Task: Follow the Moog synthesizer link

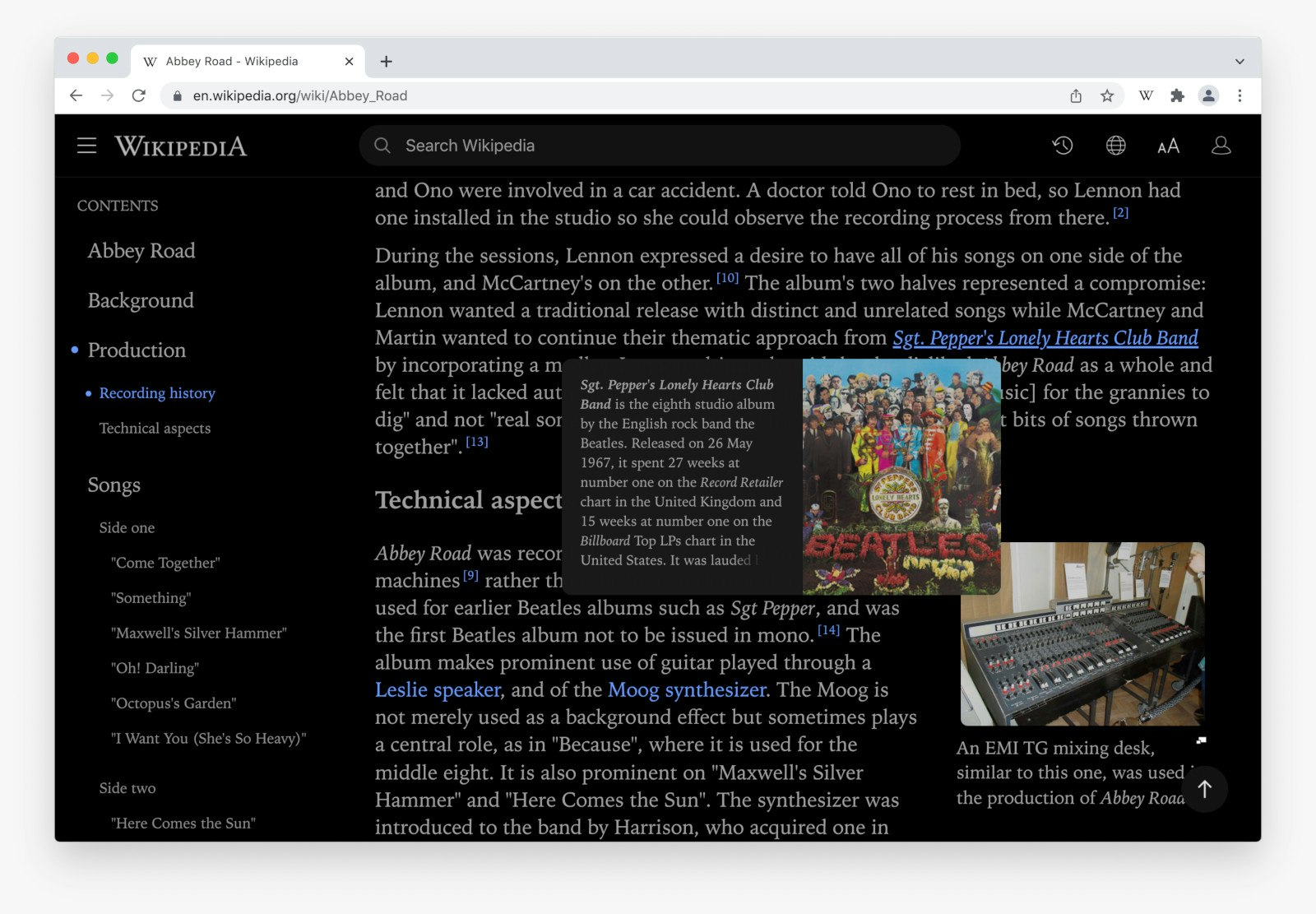Action: tap(685, 690)
